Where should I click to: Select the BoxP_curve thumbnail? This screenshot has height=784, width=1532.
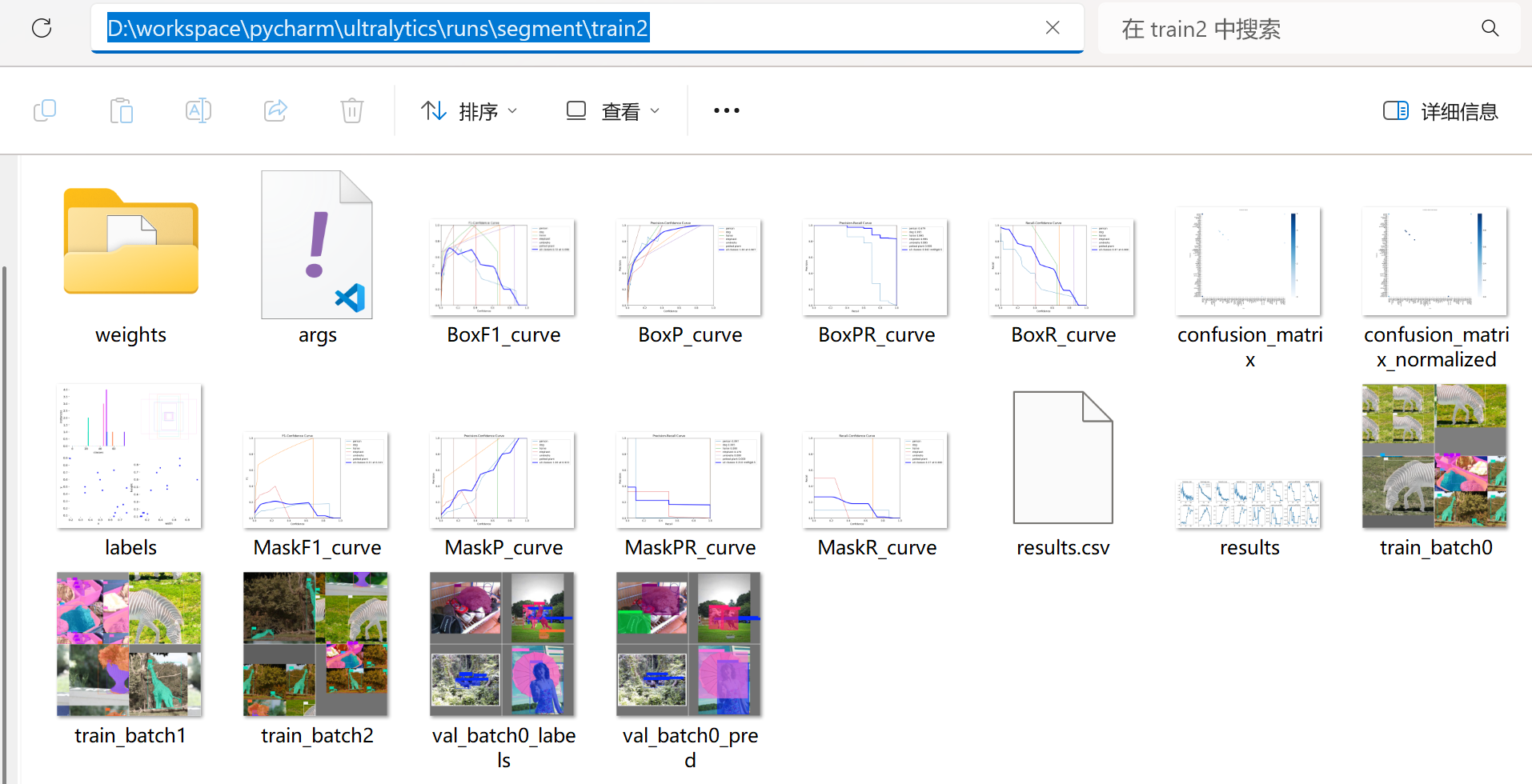[689, 267]
